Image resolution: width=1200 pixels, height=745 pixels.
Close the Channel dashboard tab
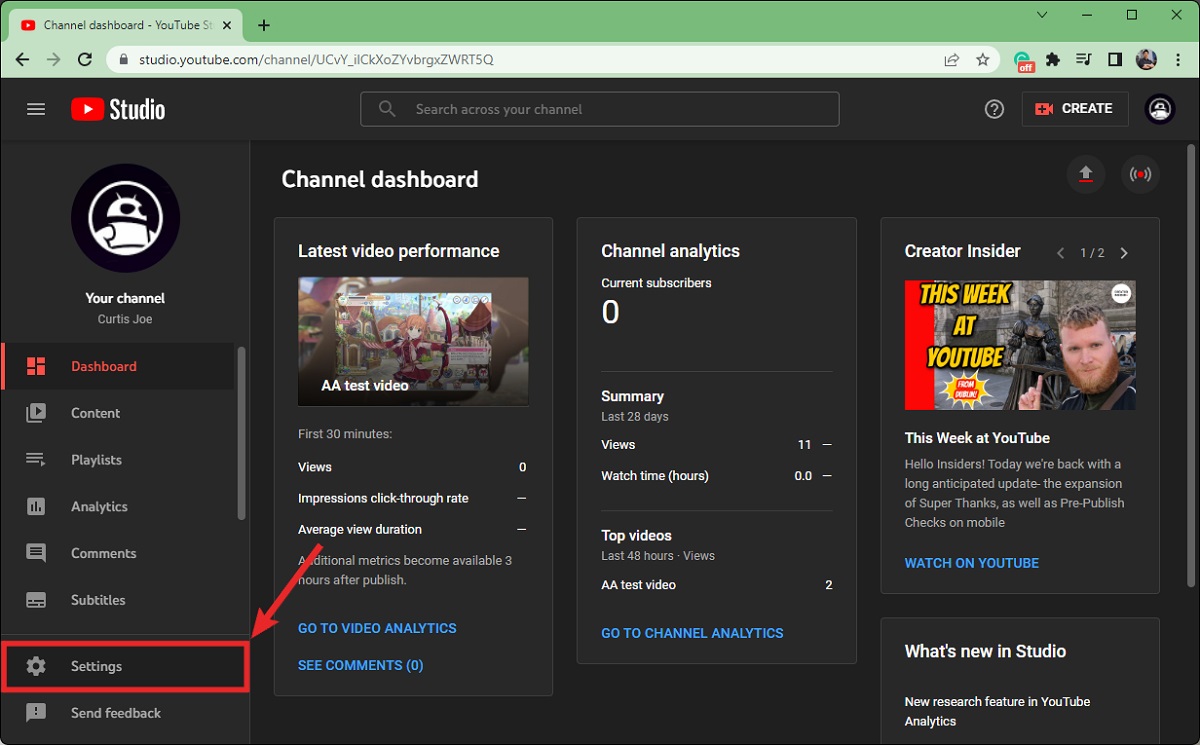[226, 25]
